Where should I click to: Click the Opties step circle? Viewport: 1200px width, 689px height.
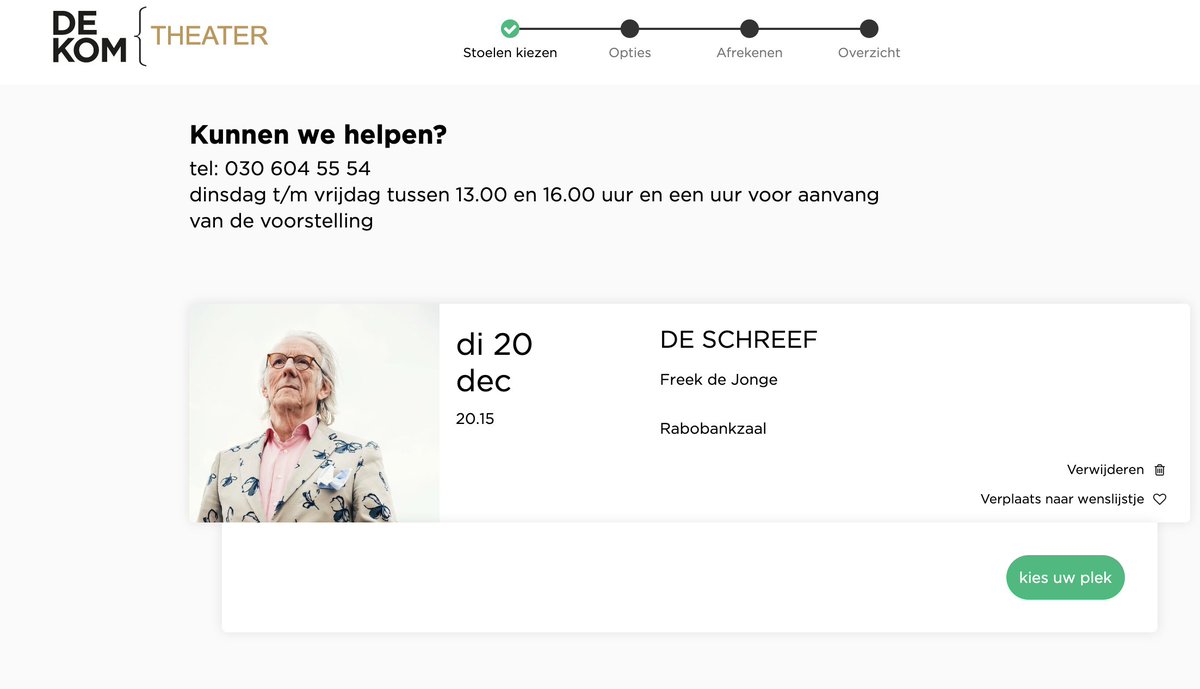(630, 29)
